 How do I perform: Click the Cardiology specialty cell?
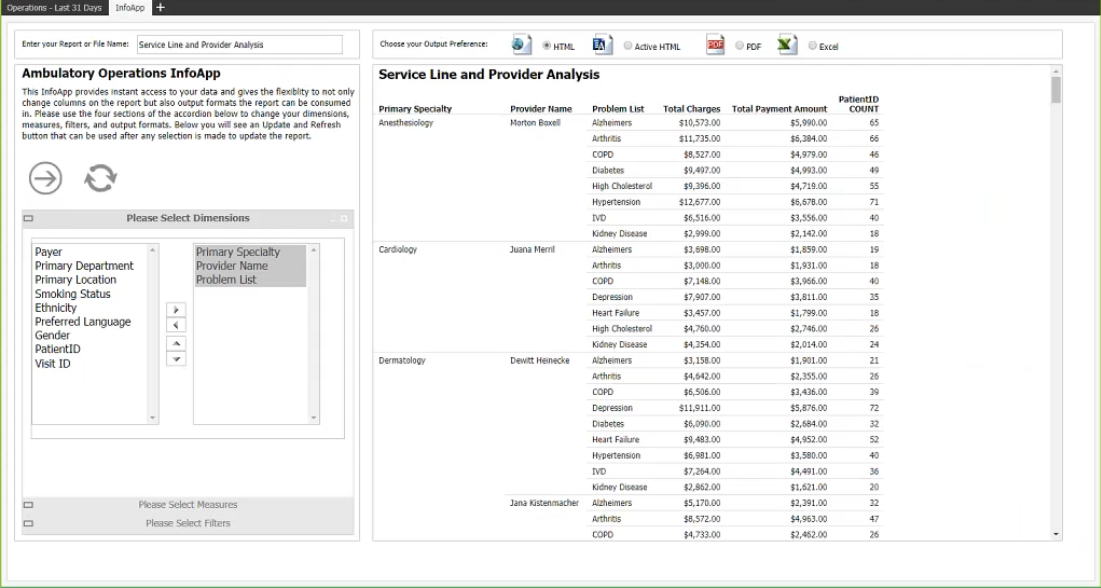point(397,249)
